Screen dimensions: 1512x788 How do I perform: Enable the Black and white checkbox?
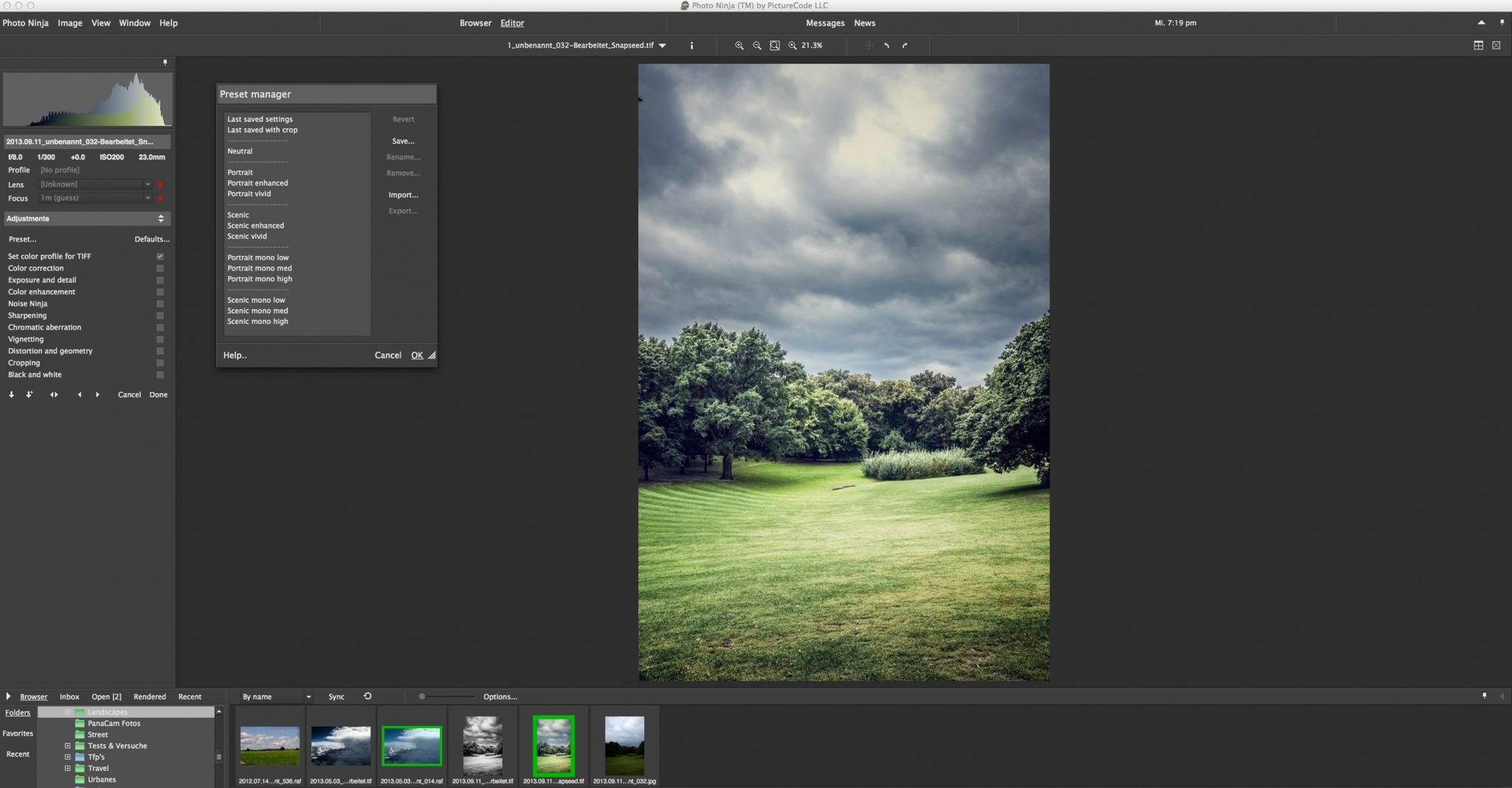pyautogui.click(x=160, y=375)
